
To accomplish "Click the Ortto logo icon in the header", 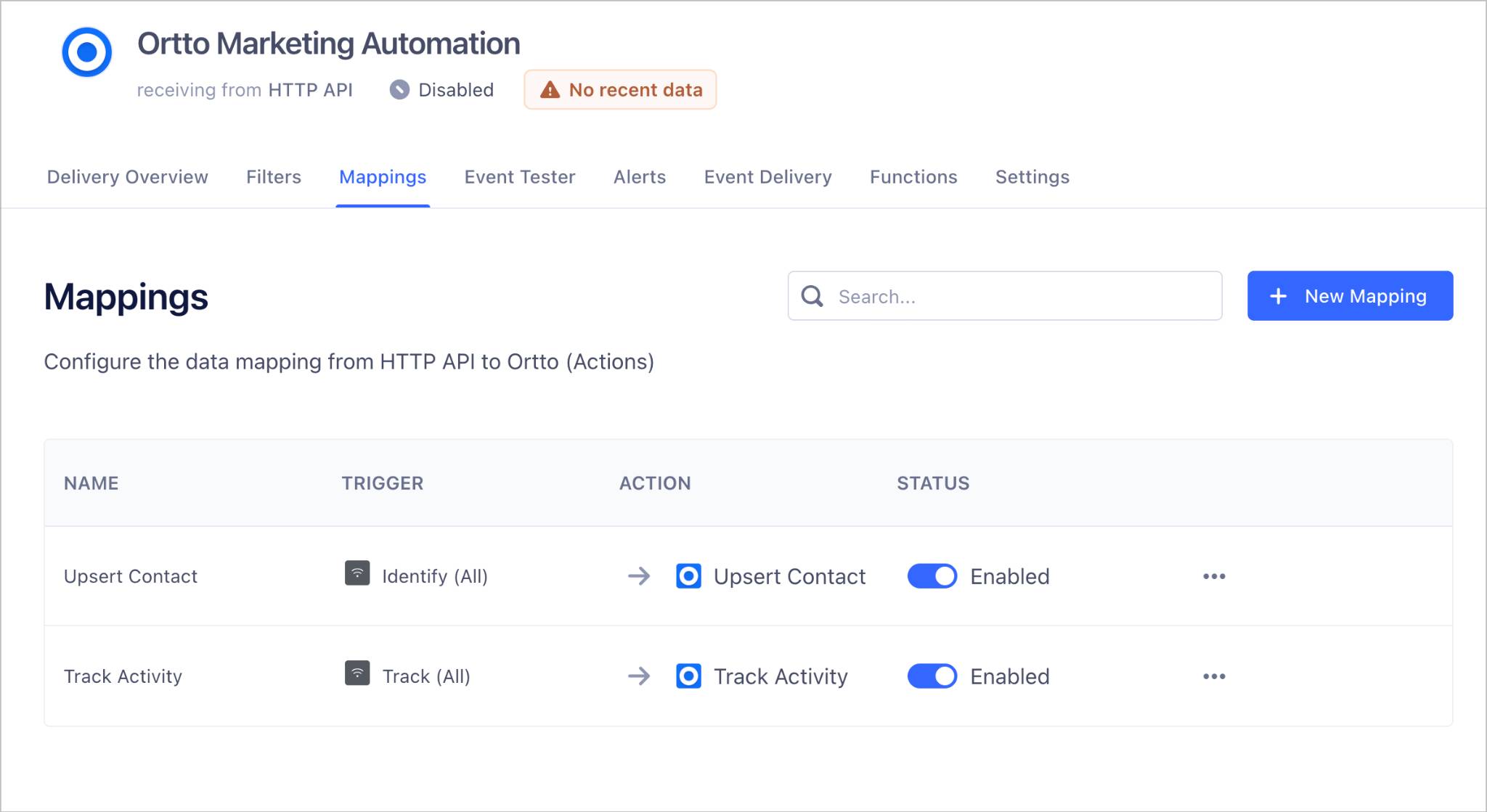I will tap(87, 52).
